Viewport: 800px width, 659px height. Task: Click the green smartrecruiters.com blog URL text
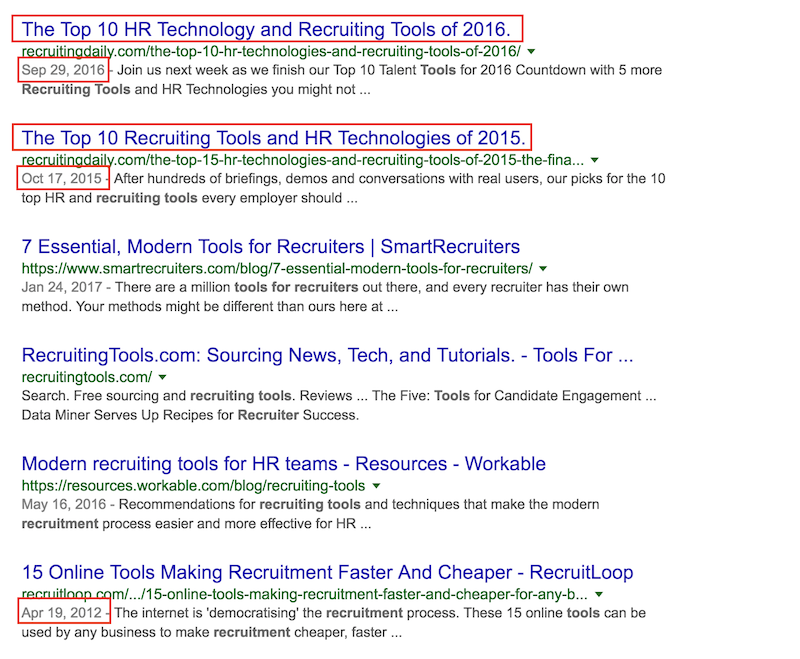click(x=277, y=269)
